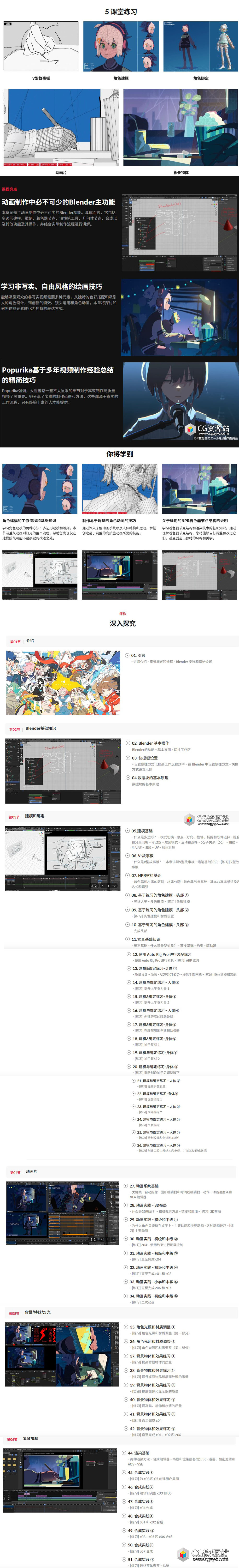Image resolution: width=239 pixels, height=1568 pixels.
Task: Click play icon beside 02. Blender 基本操作
Action: pyautogui.click(x=128, y=743)
